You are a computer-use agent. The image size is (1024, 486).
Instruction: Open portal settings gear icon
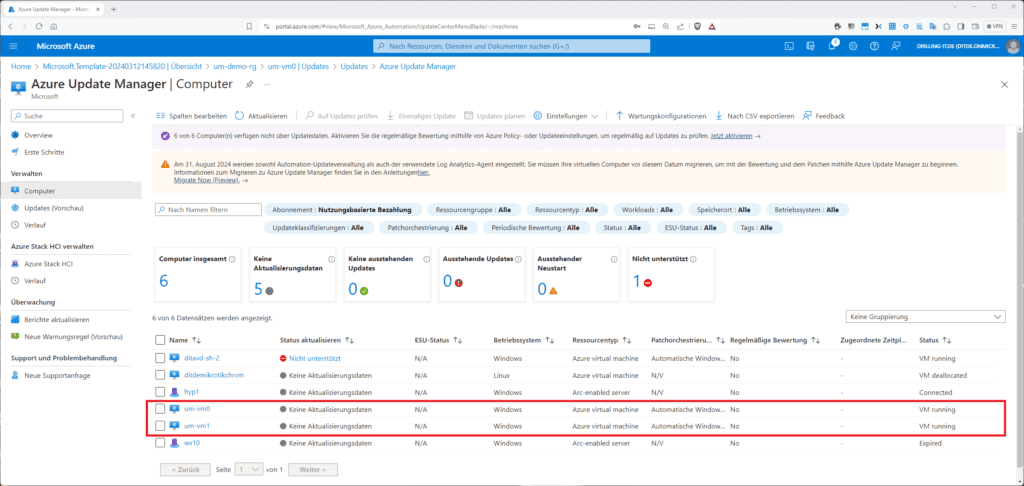[853, 46]
